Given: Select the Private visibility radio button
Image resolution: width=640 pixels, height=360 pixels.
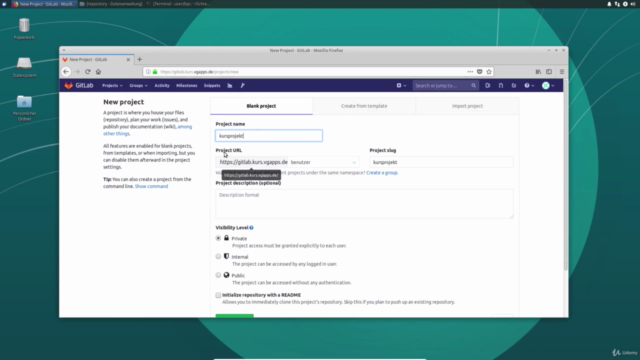Looking at the screenshot, I should coord(218,238).
